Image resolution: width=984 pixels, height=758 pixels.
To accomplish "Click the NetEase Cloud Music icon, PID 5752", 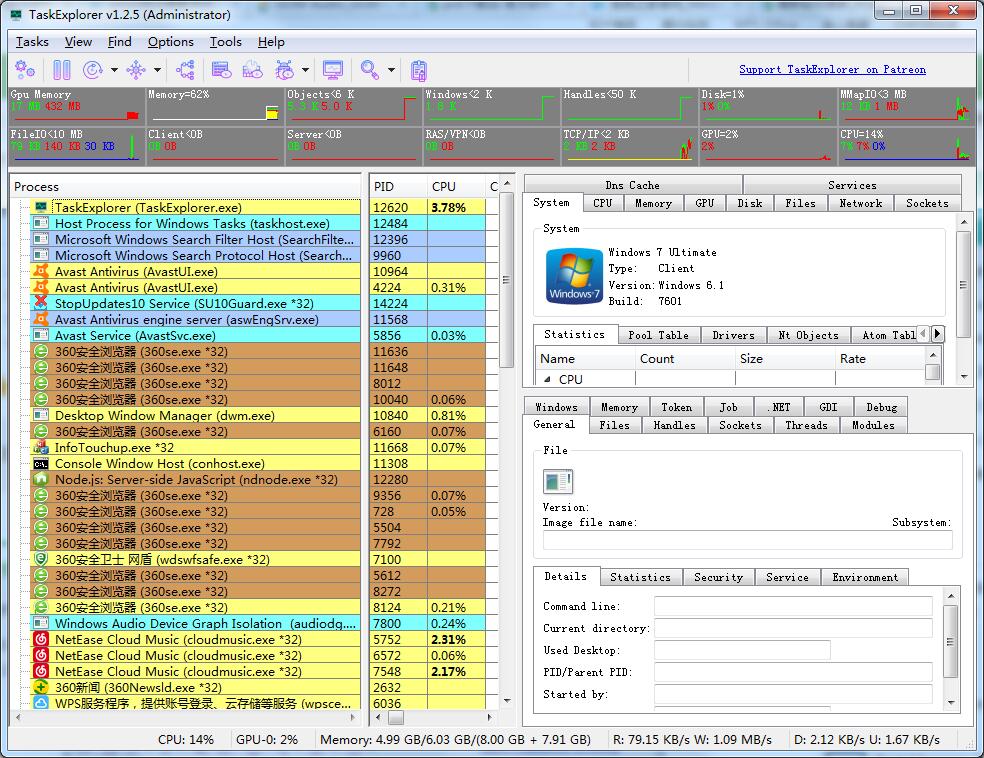I will point(41,640).
